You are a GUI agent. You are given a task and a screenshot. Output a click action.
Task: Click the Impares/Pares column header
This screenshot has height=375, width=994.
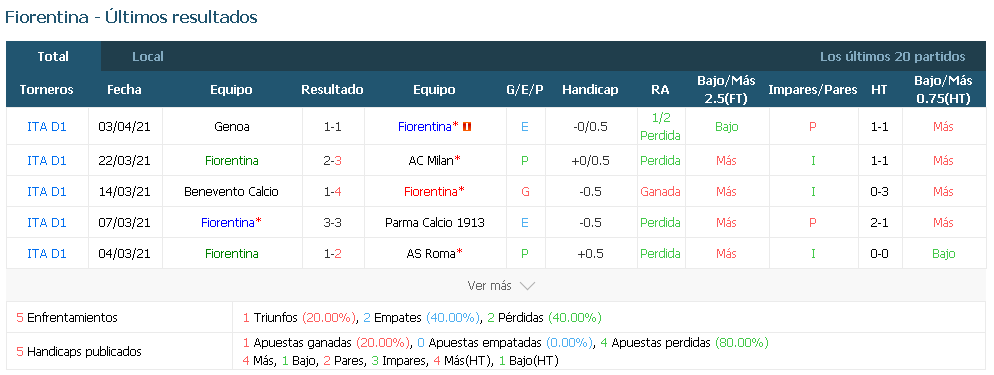(813, 90)
